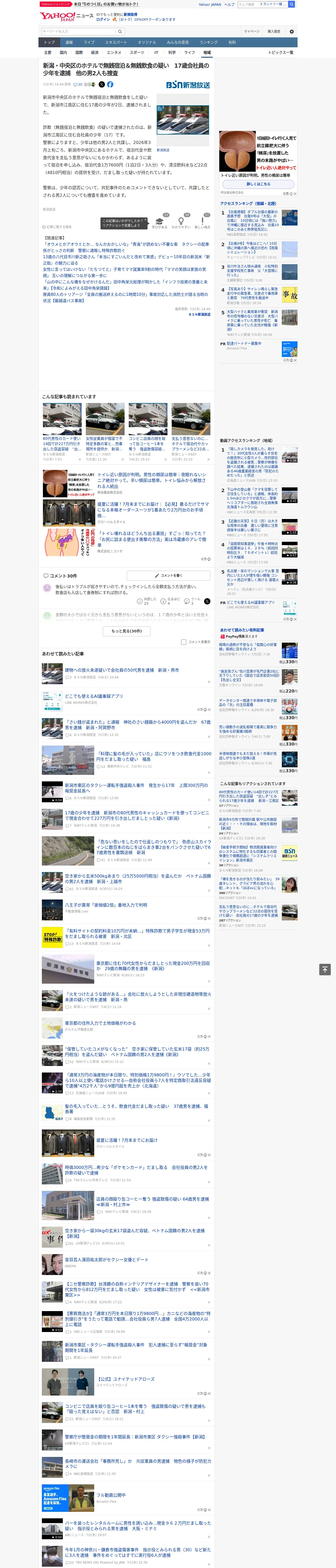336x1568 pixels.
Task: Select the 国内 category tab
Action: (x=63, y=52)
